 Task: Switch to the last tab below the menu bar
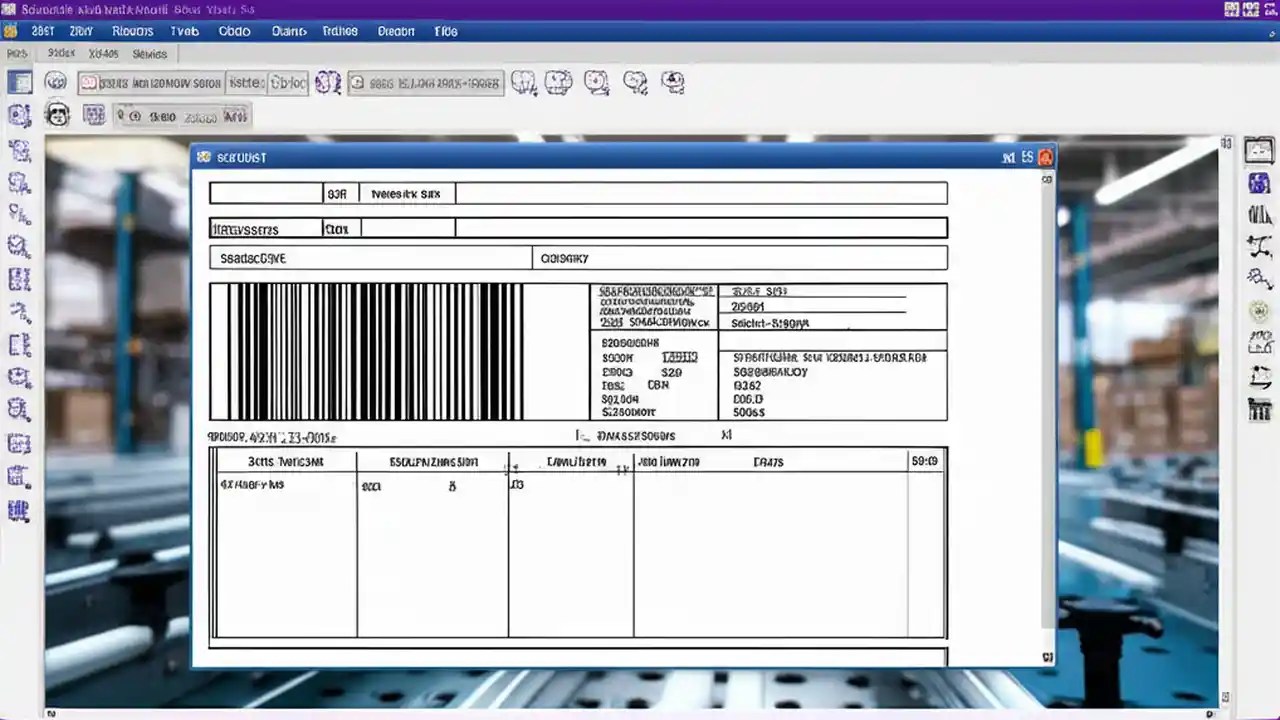[x=149, y=54]
